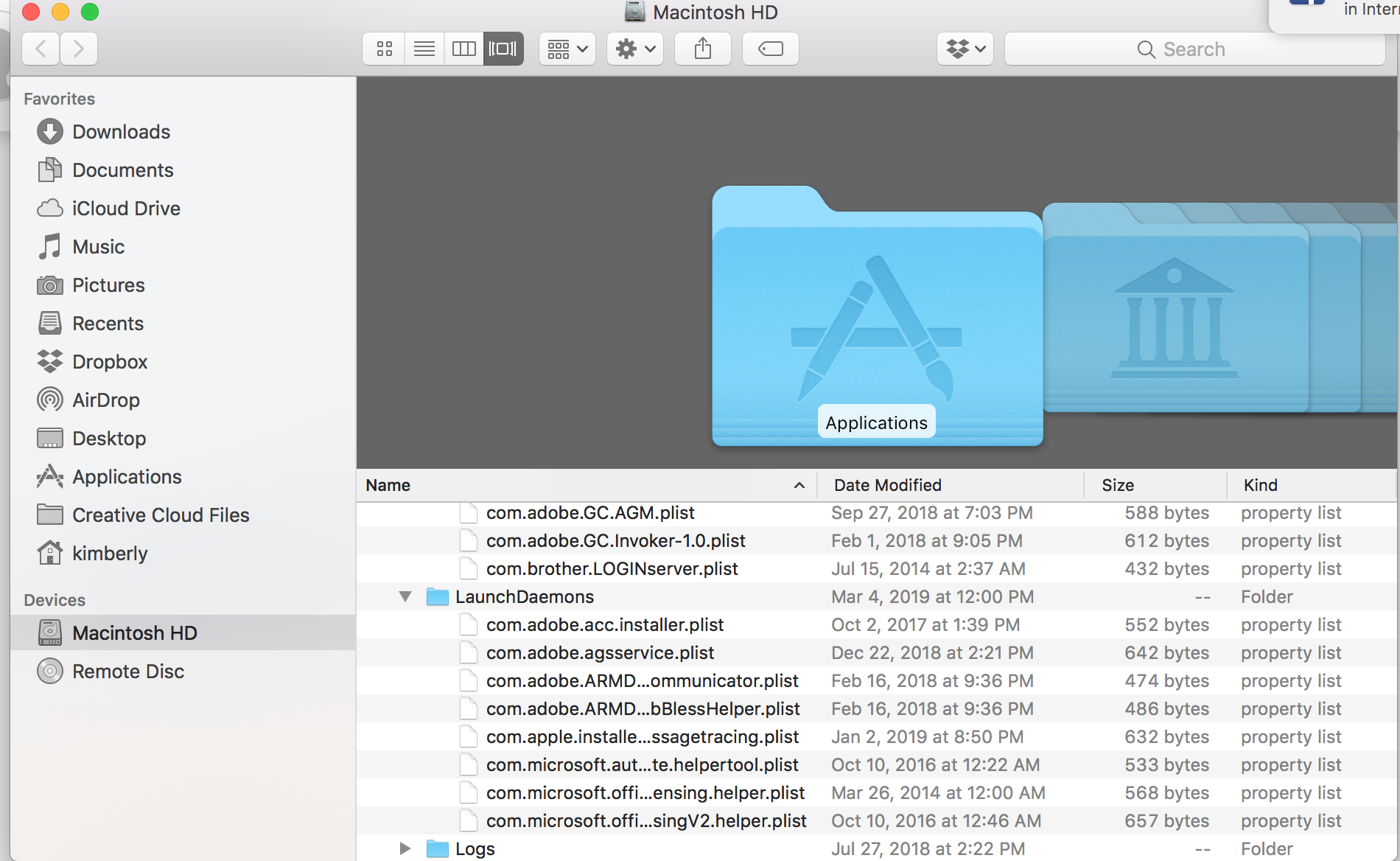The image size is (1400, 861).
Task: Click the Share toolbar button
Action: point(703,49)
